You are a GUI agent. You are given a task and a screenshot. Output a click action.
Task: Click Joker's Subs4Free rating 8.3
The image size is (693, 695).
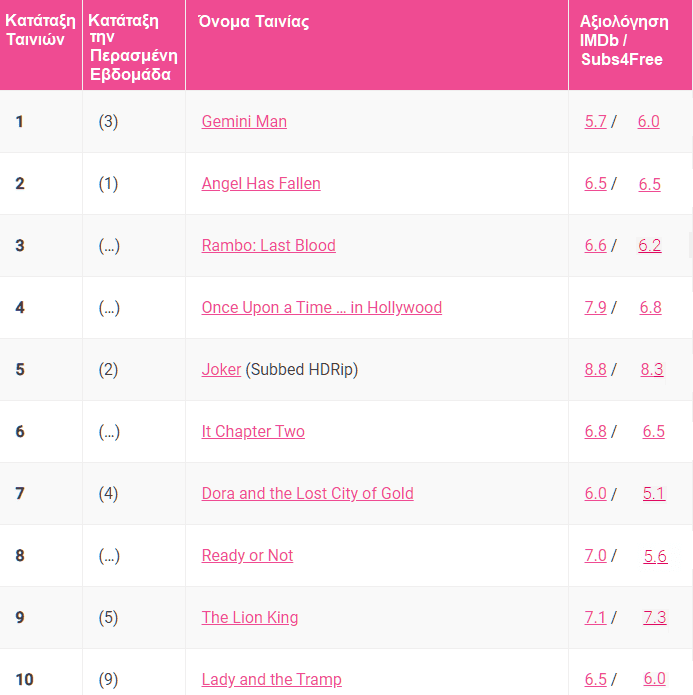coord(652,369)
